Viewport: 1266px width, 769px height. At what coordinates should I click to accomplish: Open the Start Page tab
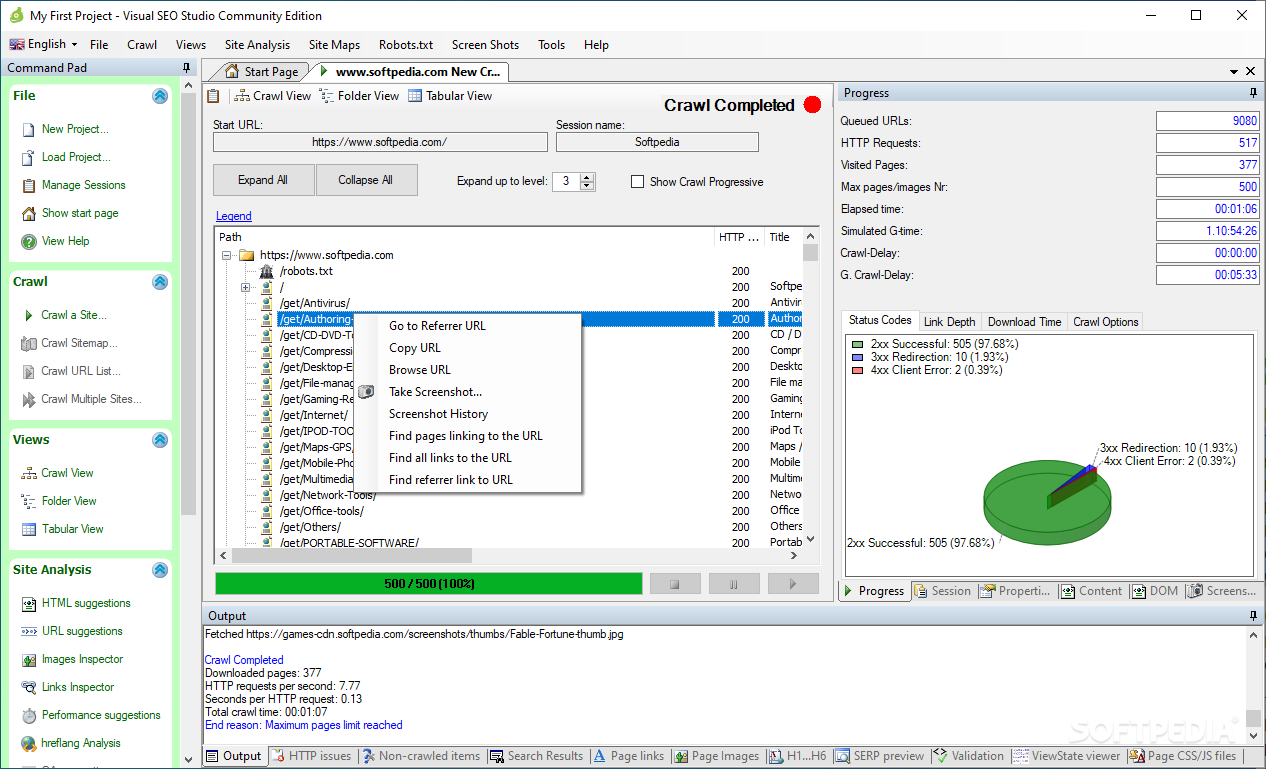[x=261, y=72]
